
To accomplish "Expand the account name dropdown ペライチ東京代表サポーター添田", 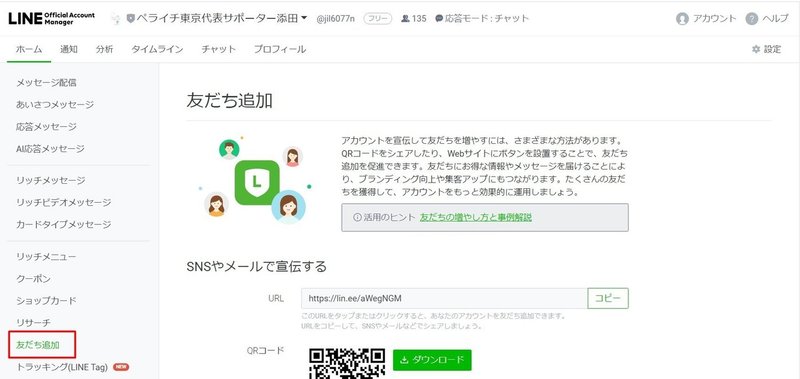I will pos(217,18).
